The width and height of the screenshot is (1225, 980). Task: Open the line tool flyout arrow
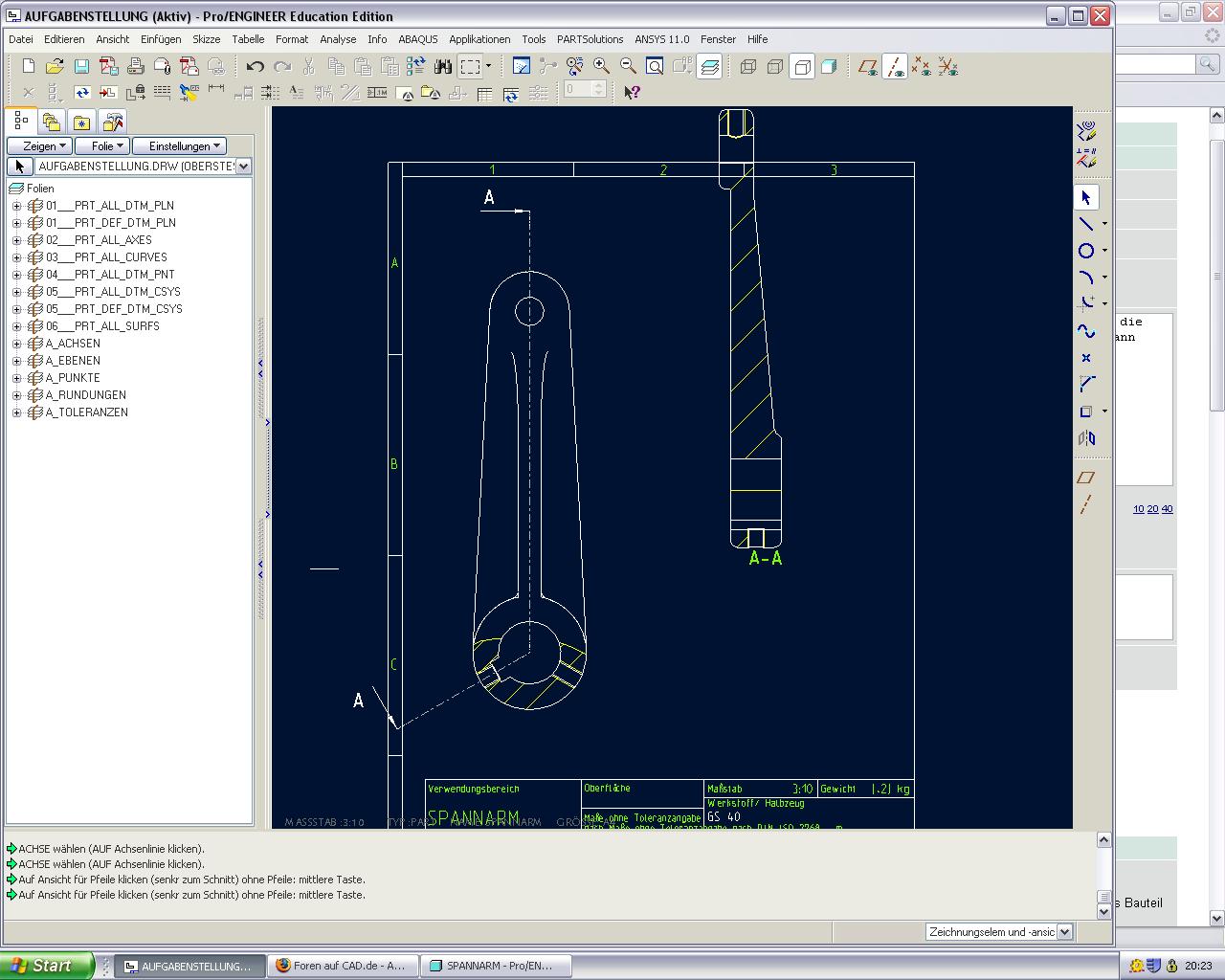1104,224
